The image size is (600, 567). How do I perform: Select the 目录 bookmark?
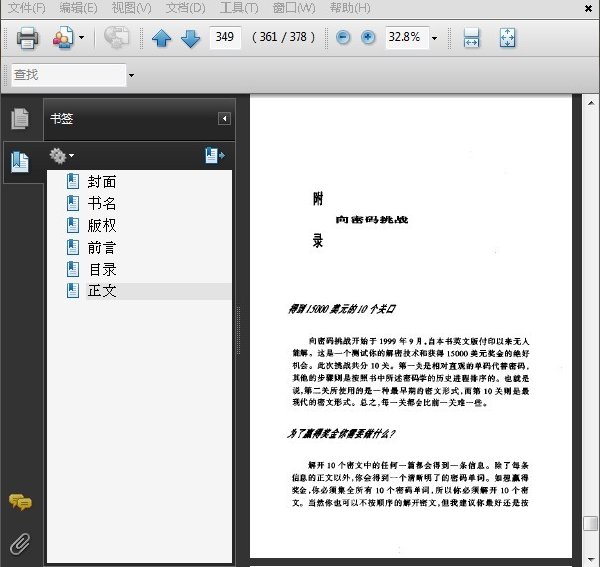pos(103,270)
